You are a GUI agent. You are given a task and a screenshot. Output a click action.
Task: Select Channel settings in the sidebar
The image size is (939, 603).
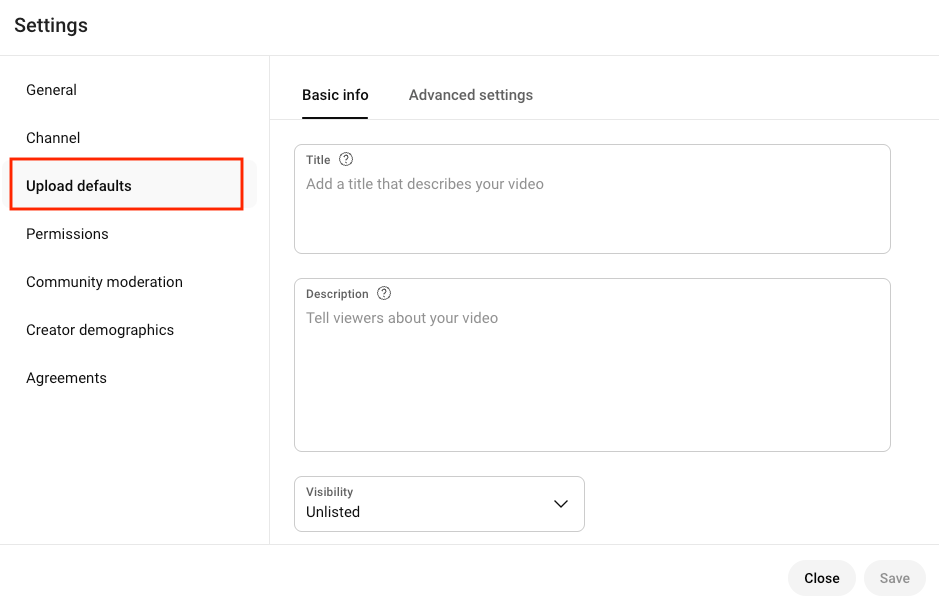tap(53, 137)
